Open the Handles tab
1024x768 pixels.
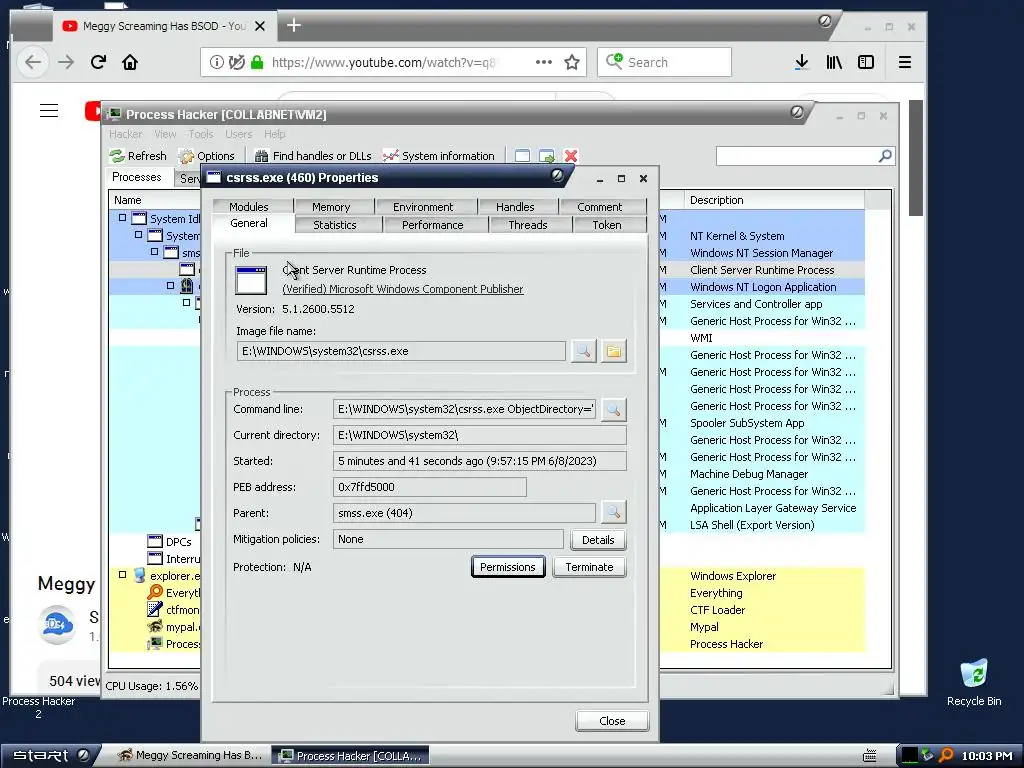pos(515,207)
